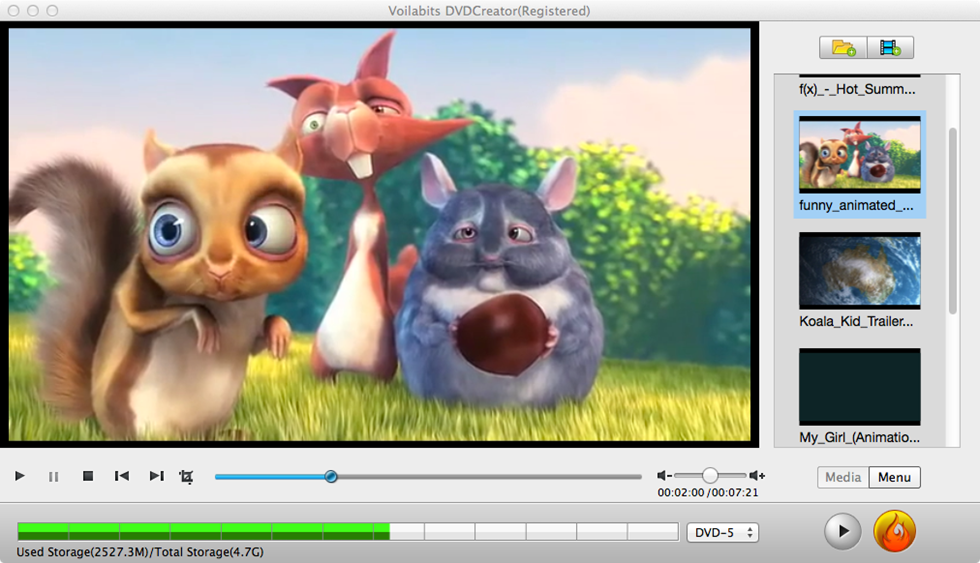Click the playback seek bar handle
Viewport: 980px width, 563px height.
coord(331,477)
